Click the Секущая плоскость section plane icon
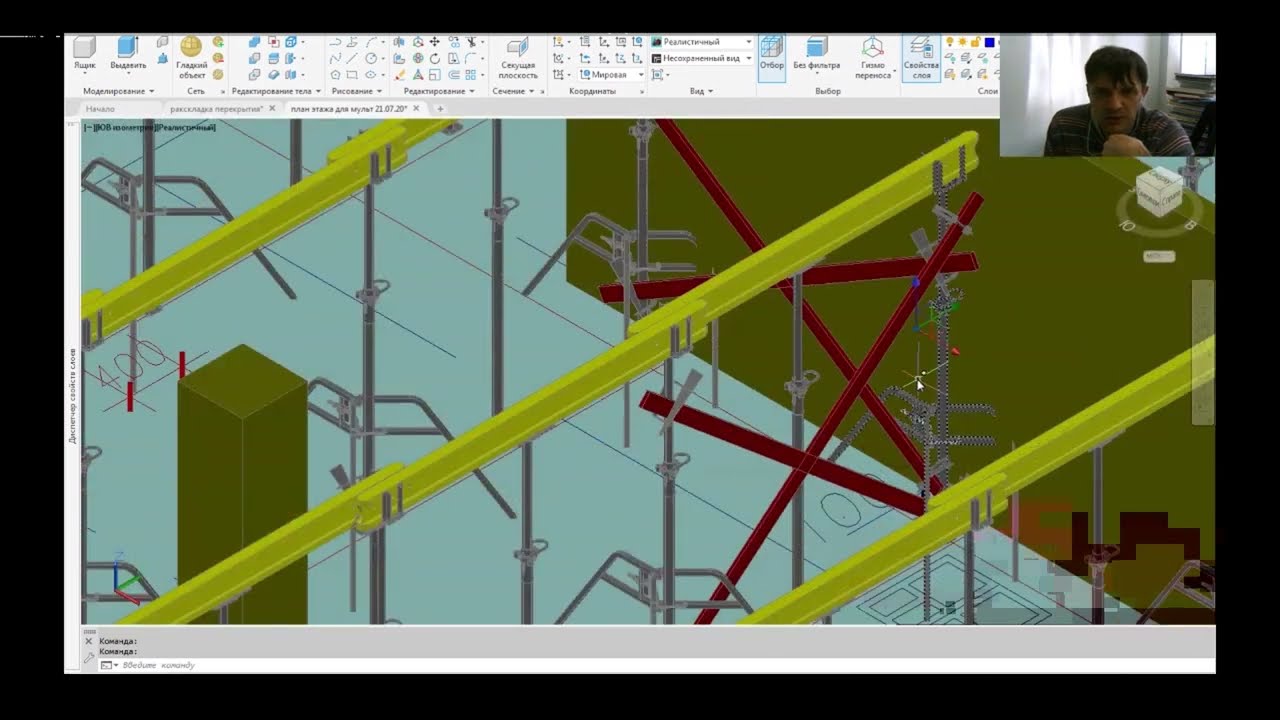The height and width of the screenshot is (720, 1280). pos(517,58)
